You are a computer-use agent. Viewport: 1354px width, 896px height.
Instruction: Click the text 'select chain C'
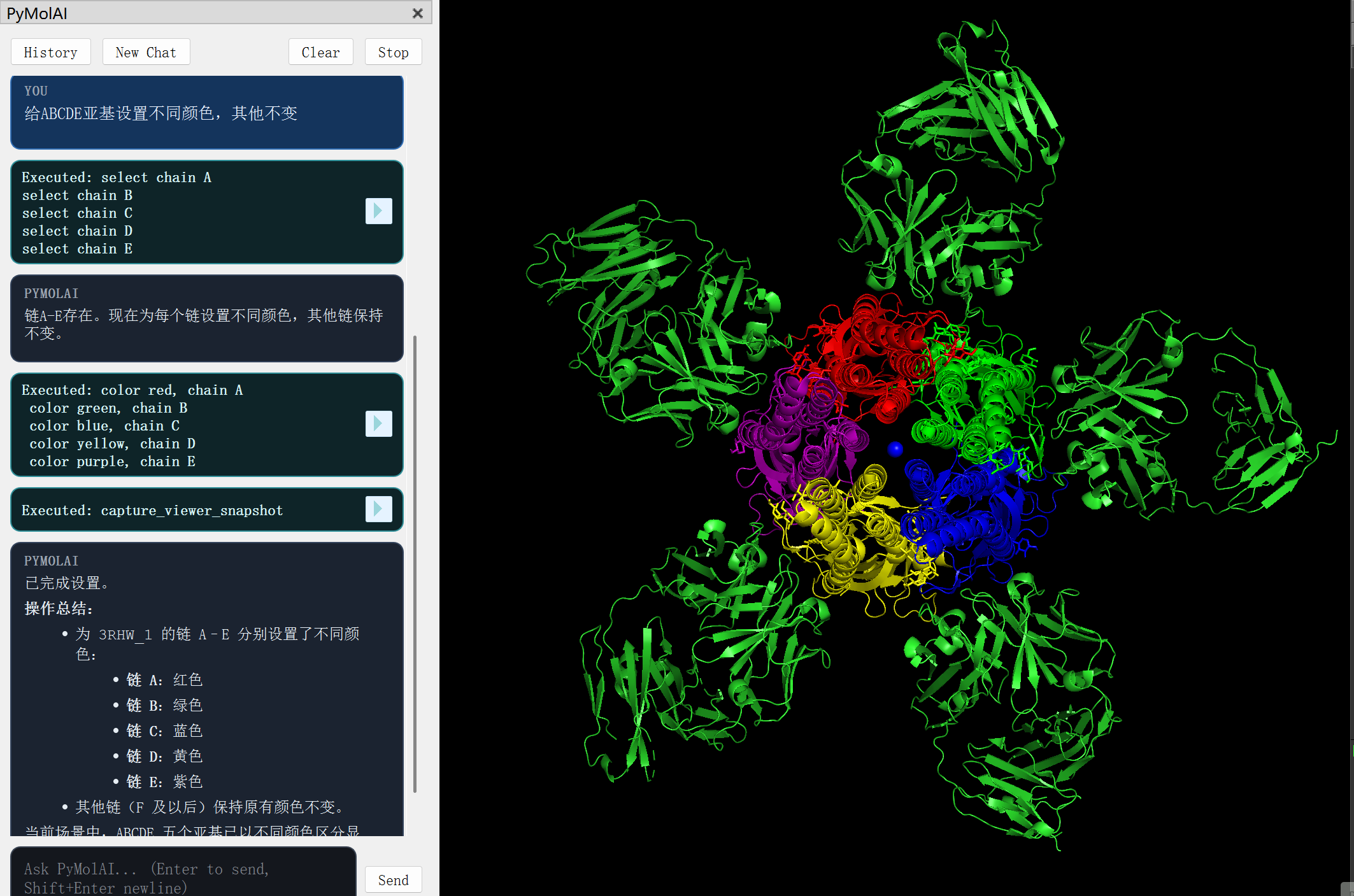pyautogui.click(x=77, y=213)
